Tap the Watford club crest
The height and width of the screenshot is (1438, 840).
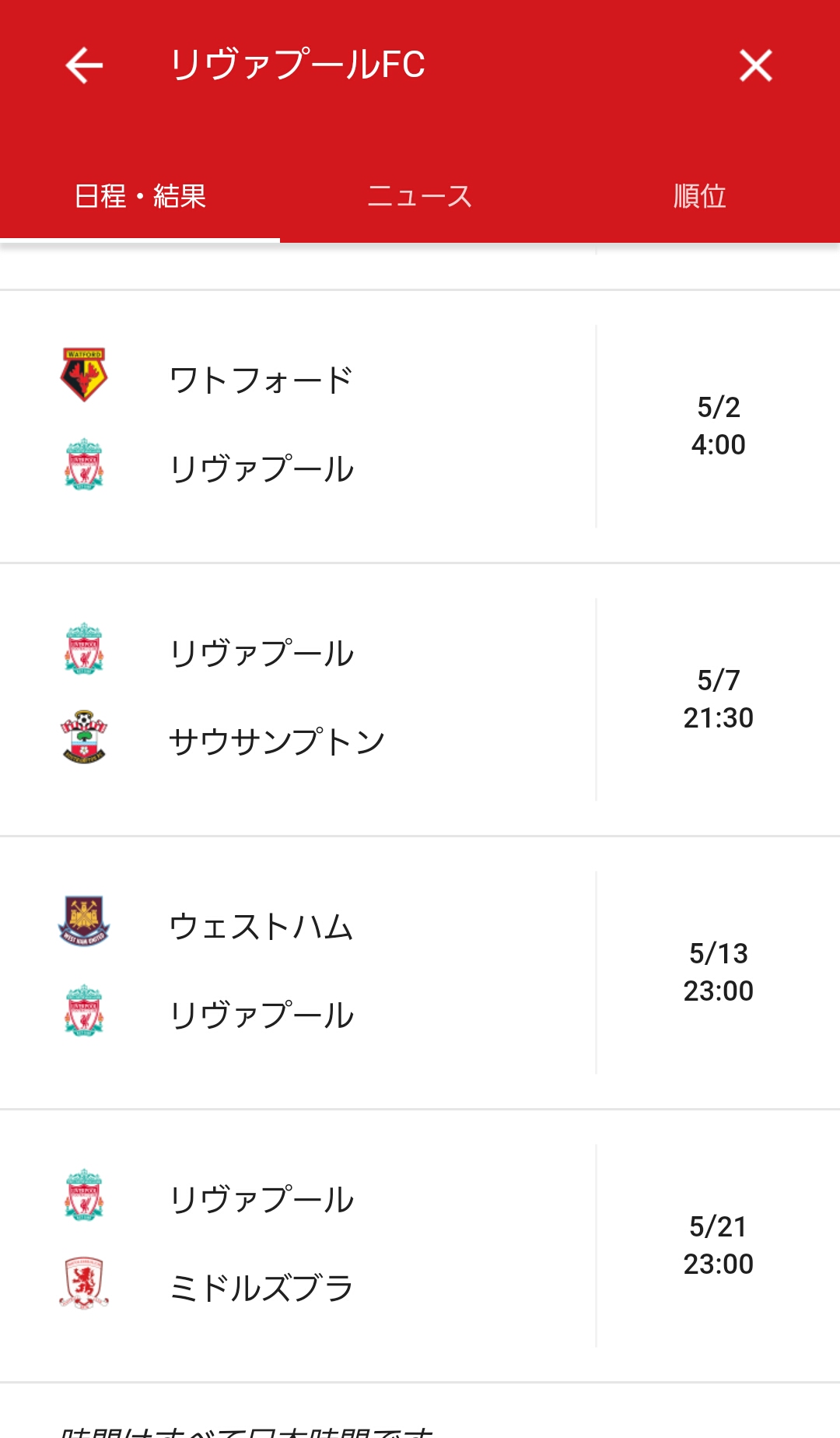coord(84,375)
